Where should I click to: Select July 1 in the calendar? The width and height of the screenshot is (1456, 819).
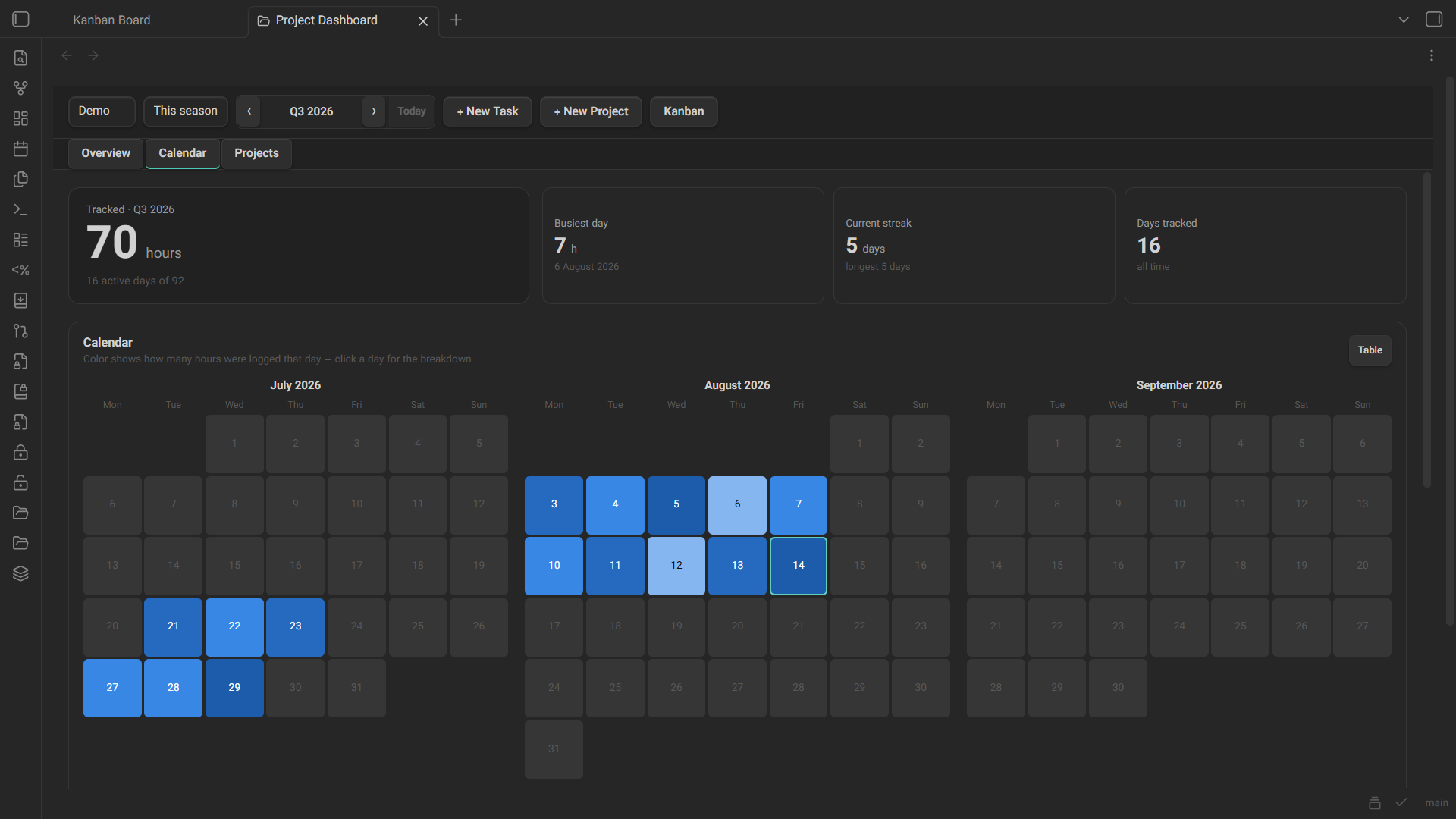pos(234,444)
